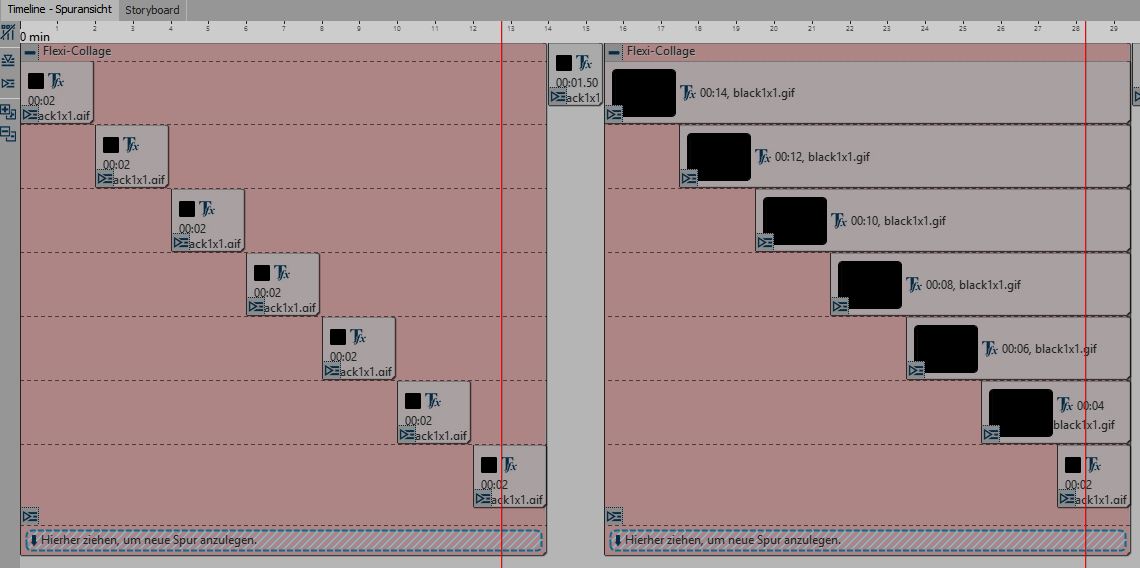The height and width of the screenshot is (568, 1140).
Task: Select the 00:06 black1x1.gif clip thumbnail
Action: pos(945,349)
